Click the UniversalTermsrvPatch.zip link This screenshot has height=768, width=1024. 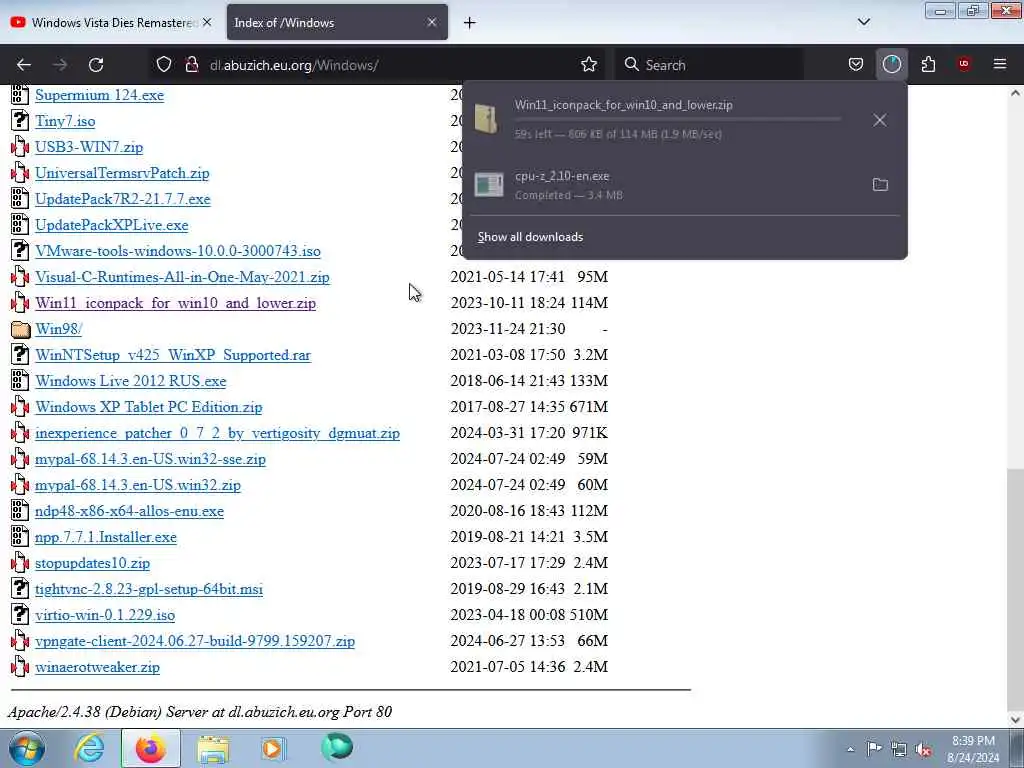pos(122,173)
